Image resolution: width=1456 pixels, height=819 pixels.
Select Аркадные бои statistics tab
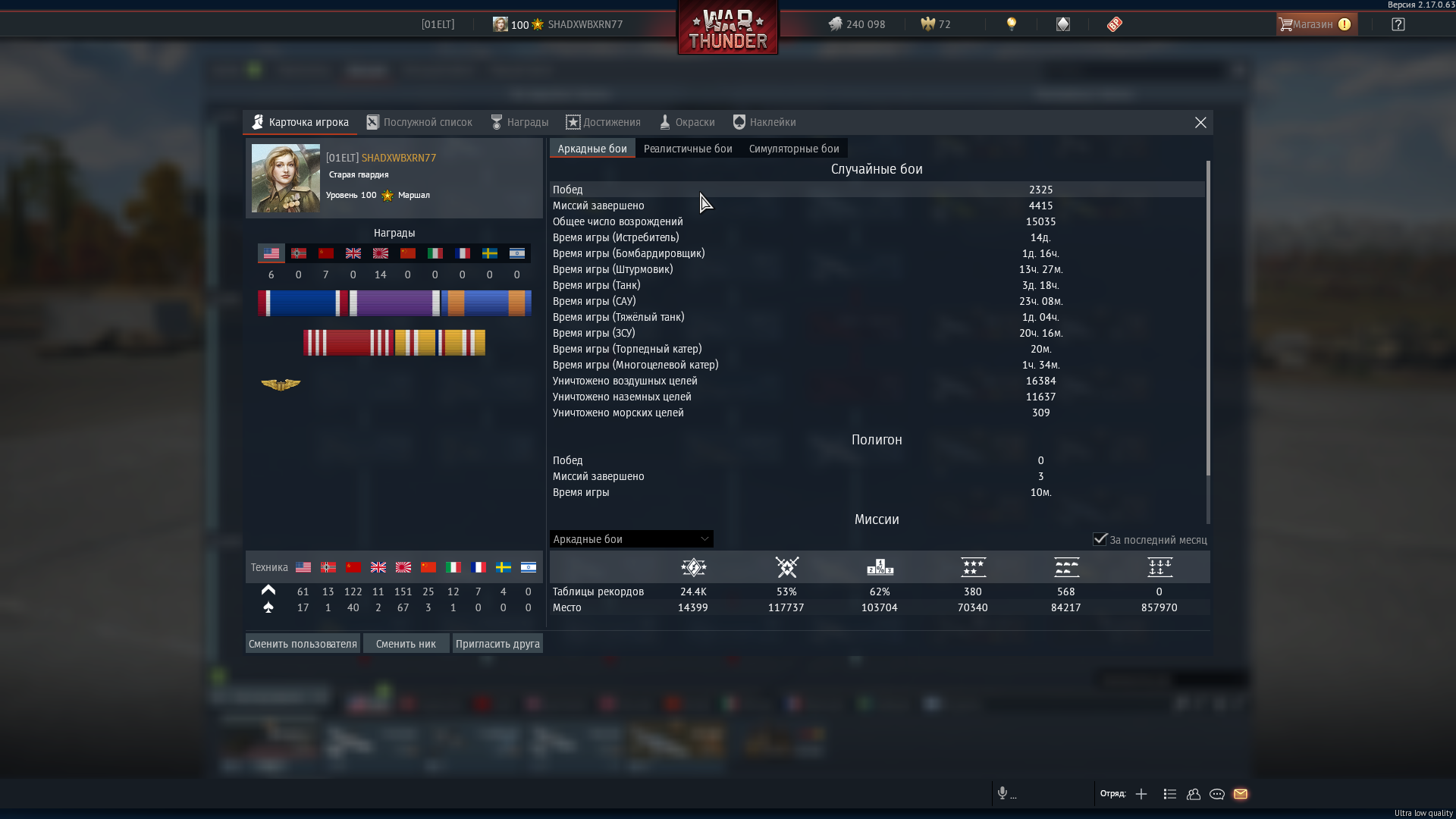(x=592, y=149)
